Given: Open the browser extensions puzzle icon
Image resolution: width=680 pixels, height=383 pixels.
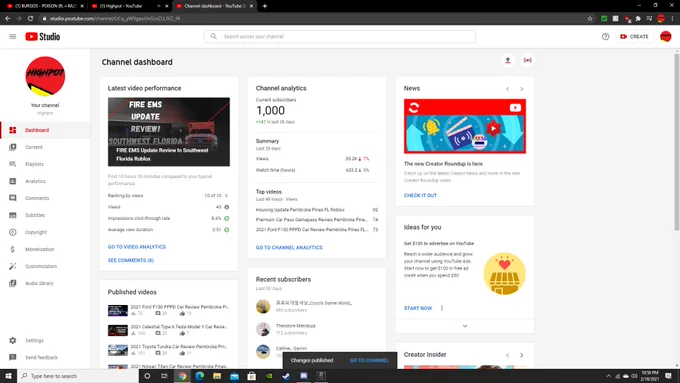Looking at the screenshot, I should click(638, 19).
